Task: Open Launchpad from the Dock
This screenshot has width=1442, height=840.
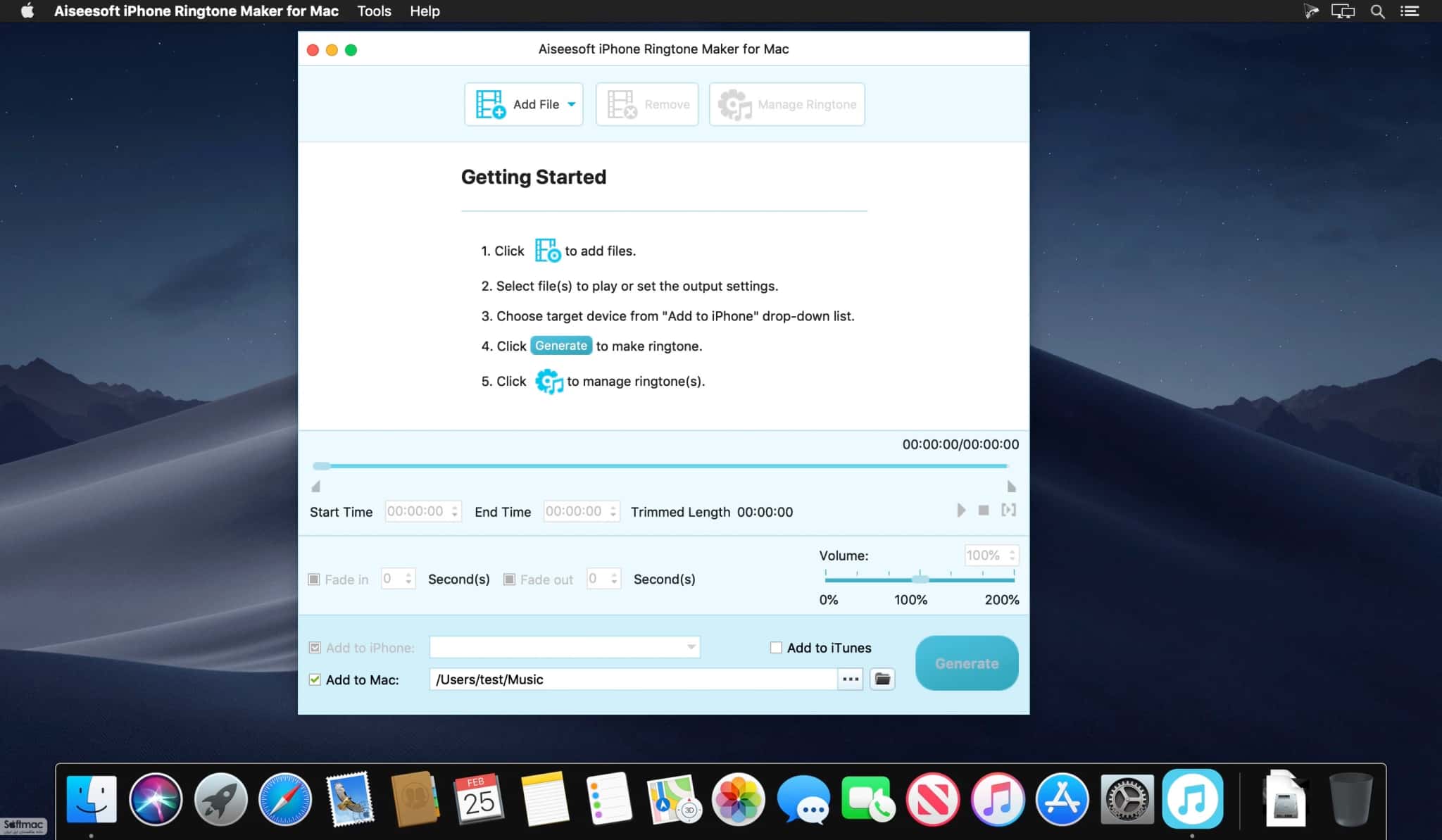Action: coord(220,799)
